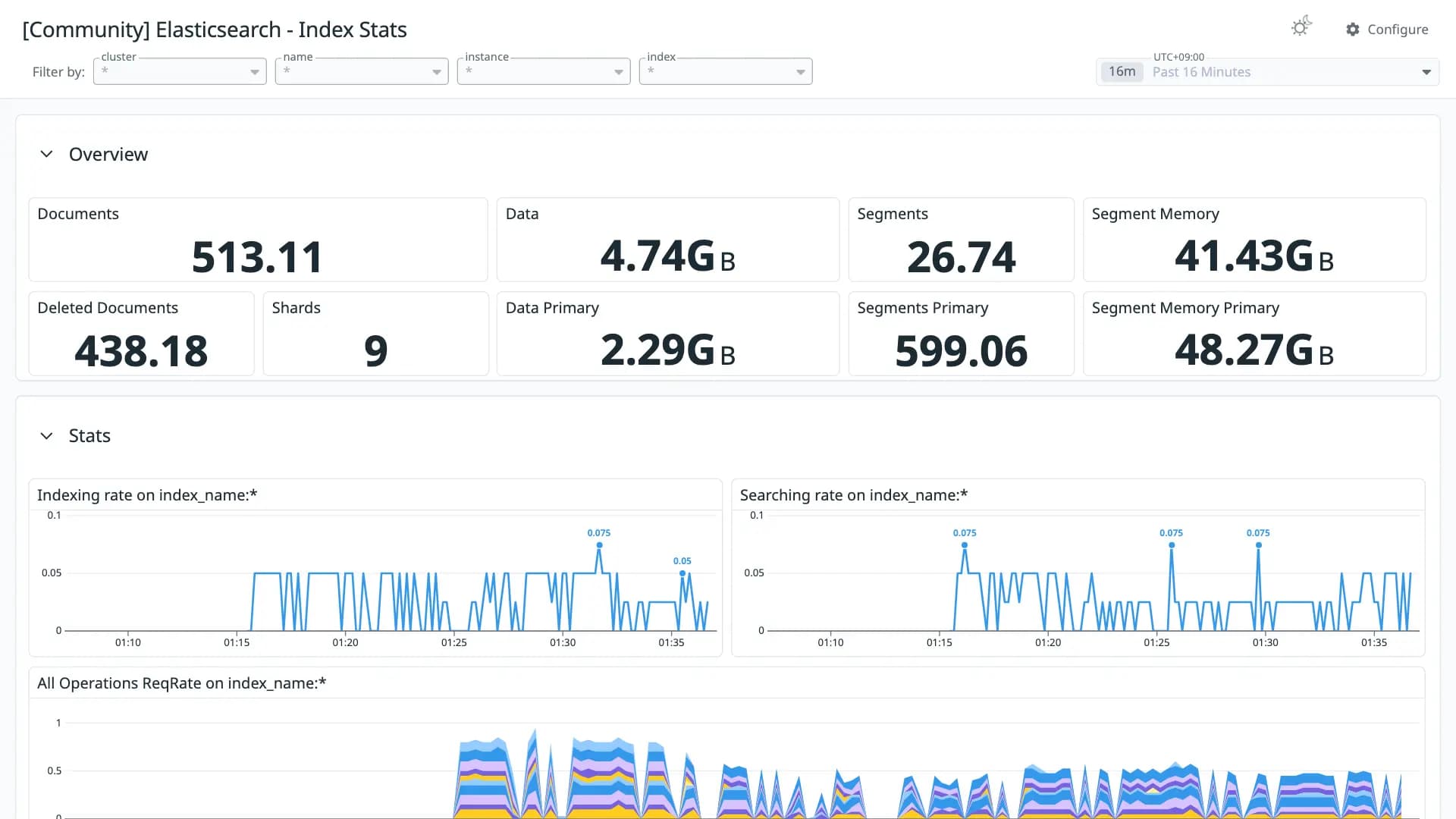The image size is (1456, 819).
Task: Open the index filter dropdown
Action: [x=726, y=71]
